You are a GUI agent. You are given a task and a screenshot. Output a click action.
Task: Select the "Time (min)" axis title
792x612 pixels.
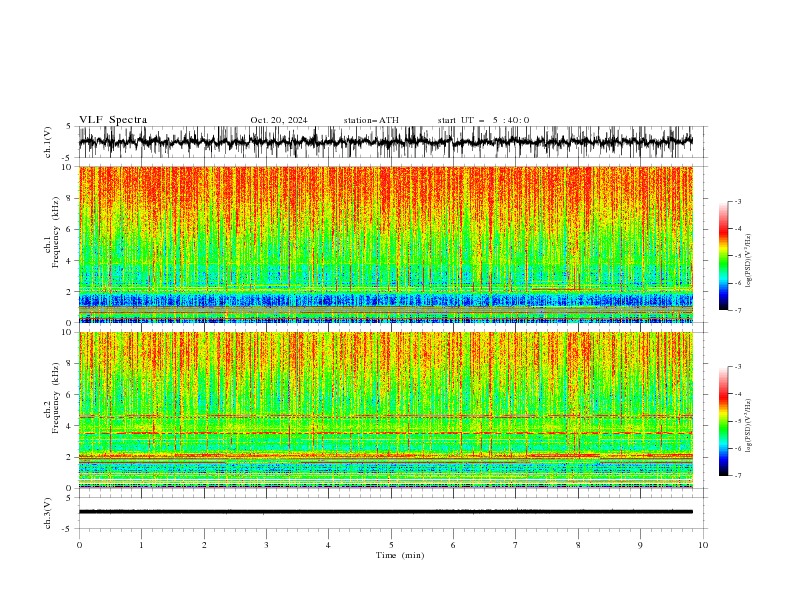click(400, 555)
